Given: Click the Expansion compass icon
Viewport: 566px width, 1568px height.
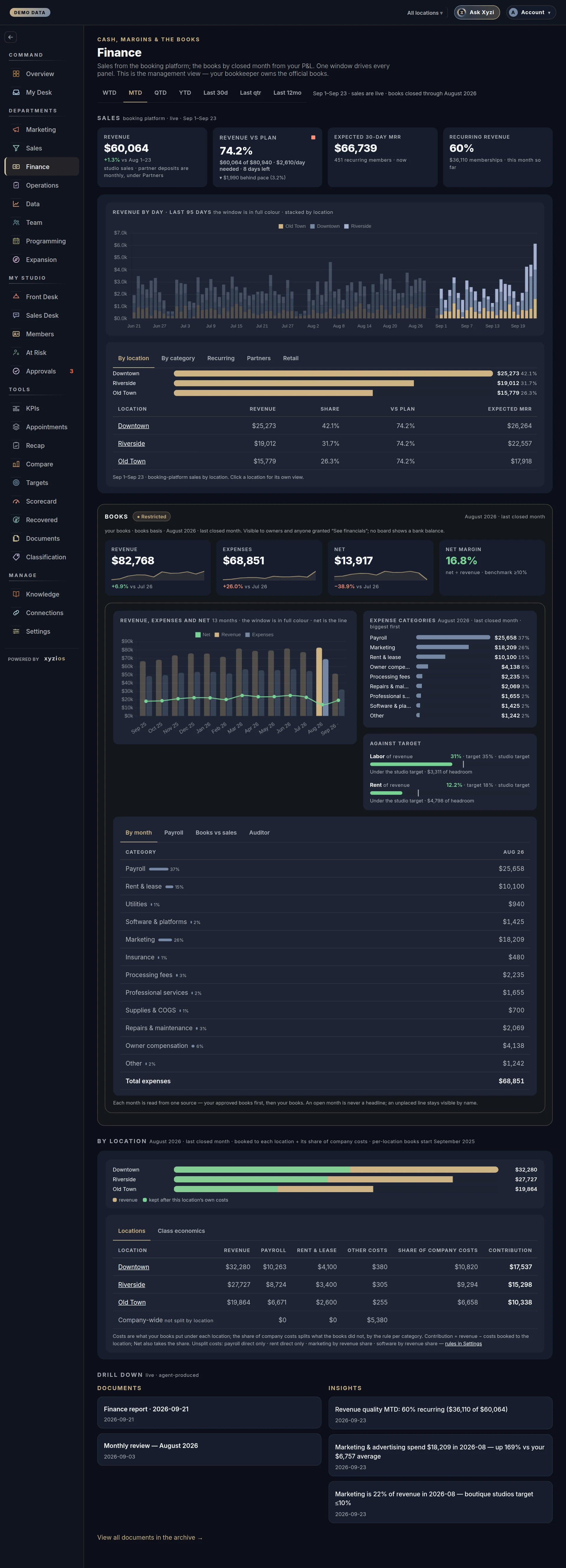Looking at the screenshot, I should tap(17, 259).
